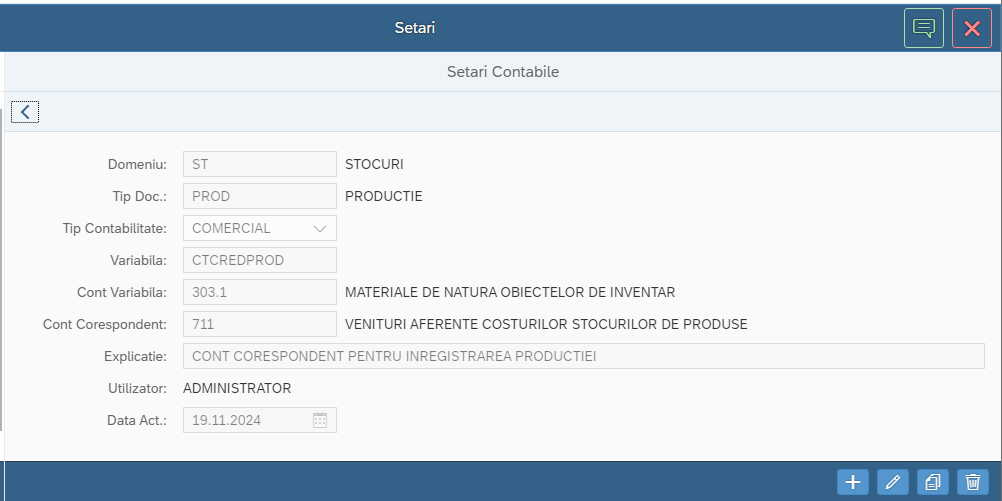
Task: Add a new record with plus icon
Action: point(852,481)
